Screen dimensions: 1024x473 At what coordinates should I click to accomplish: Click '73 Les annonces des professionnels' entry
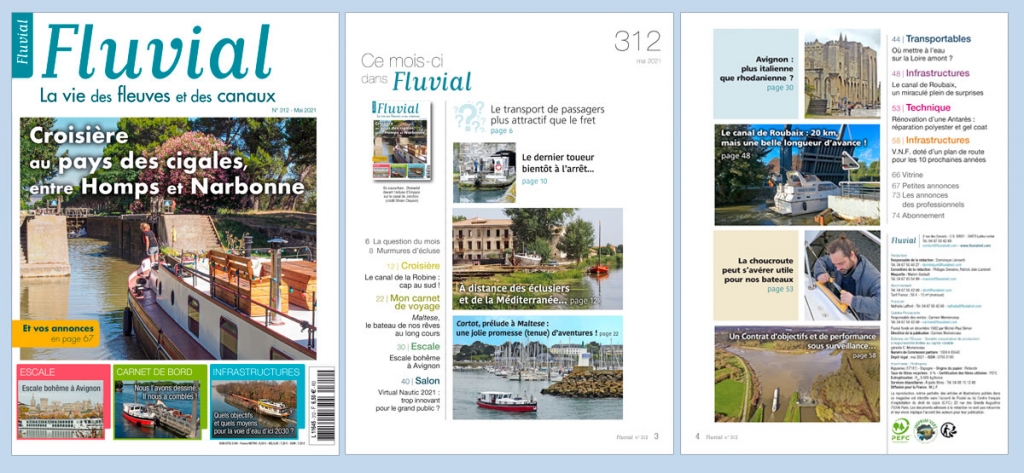927,200
